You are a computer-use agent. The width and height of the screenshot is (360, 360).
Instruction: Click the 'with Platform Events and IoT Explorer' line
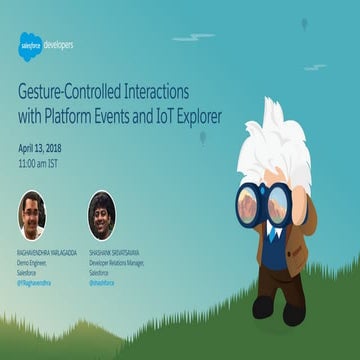[x=120, y=117]
